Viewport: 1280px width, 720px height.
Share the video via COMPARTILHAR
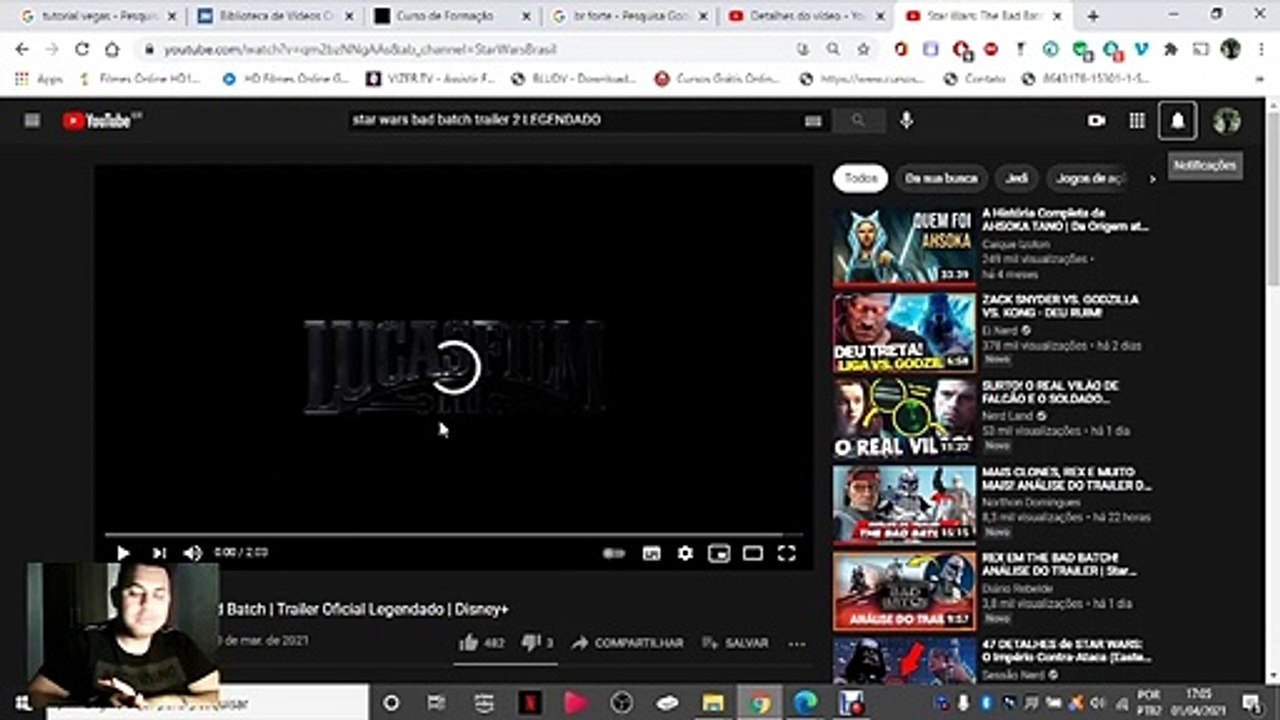tap(627, 643)
